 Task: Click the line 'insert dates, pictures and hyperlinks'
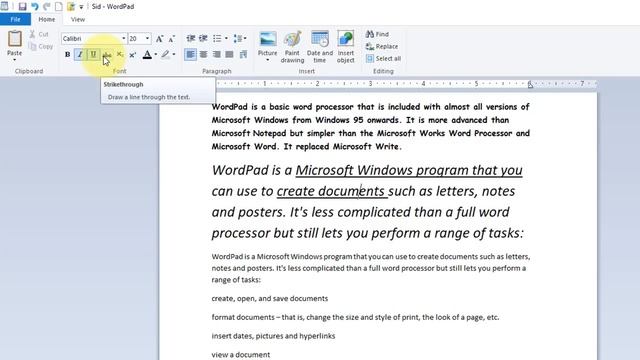pyautogui.click(x=273, y=336)
